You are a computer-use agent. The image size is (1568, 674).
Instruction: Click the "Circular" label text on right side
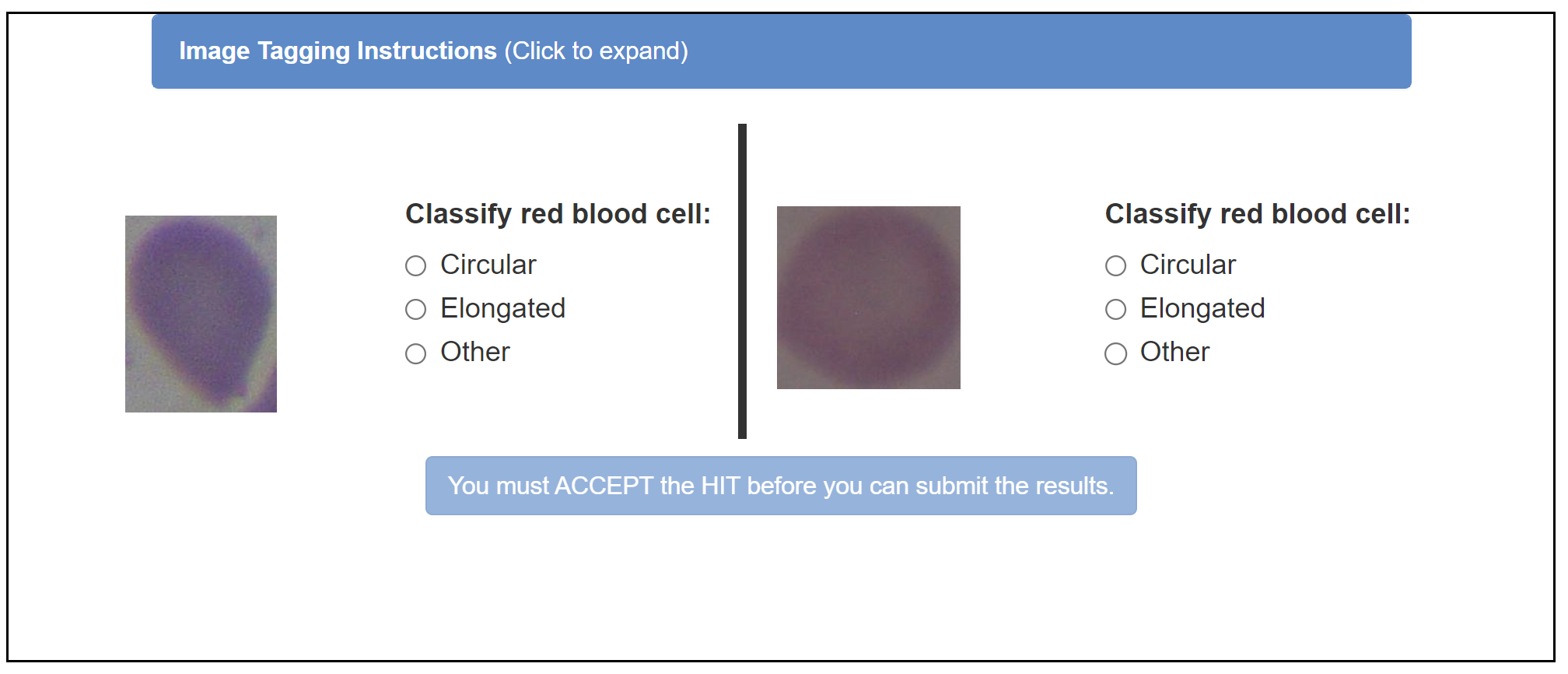click(x=1188, y=265)
